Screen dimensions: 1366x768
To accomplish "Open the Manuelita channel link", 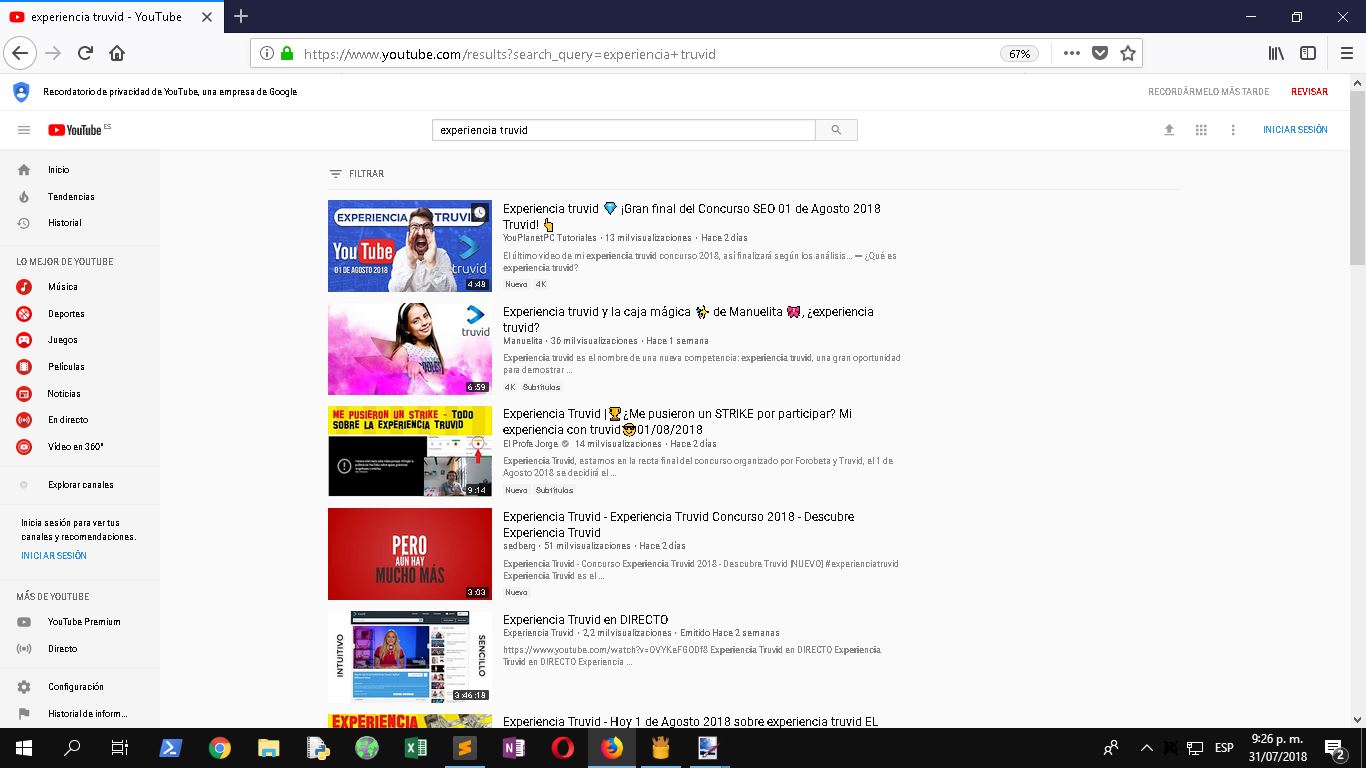I will pyautogui.click(x=523, y=341).
